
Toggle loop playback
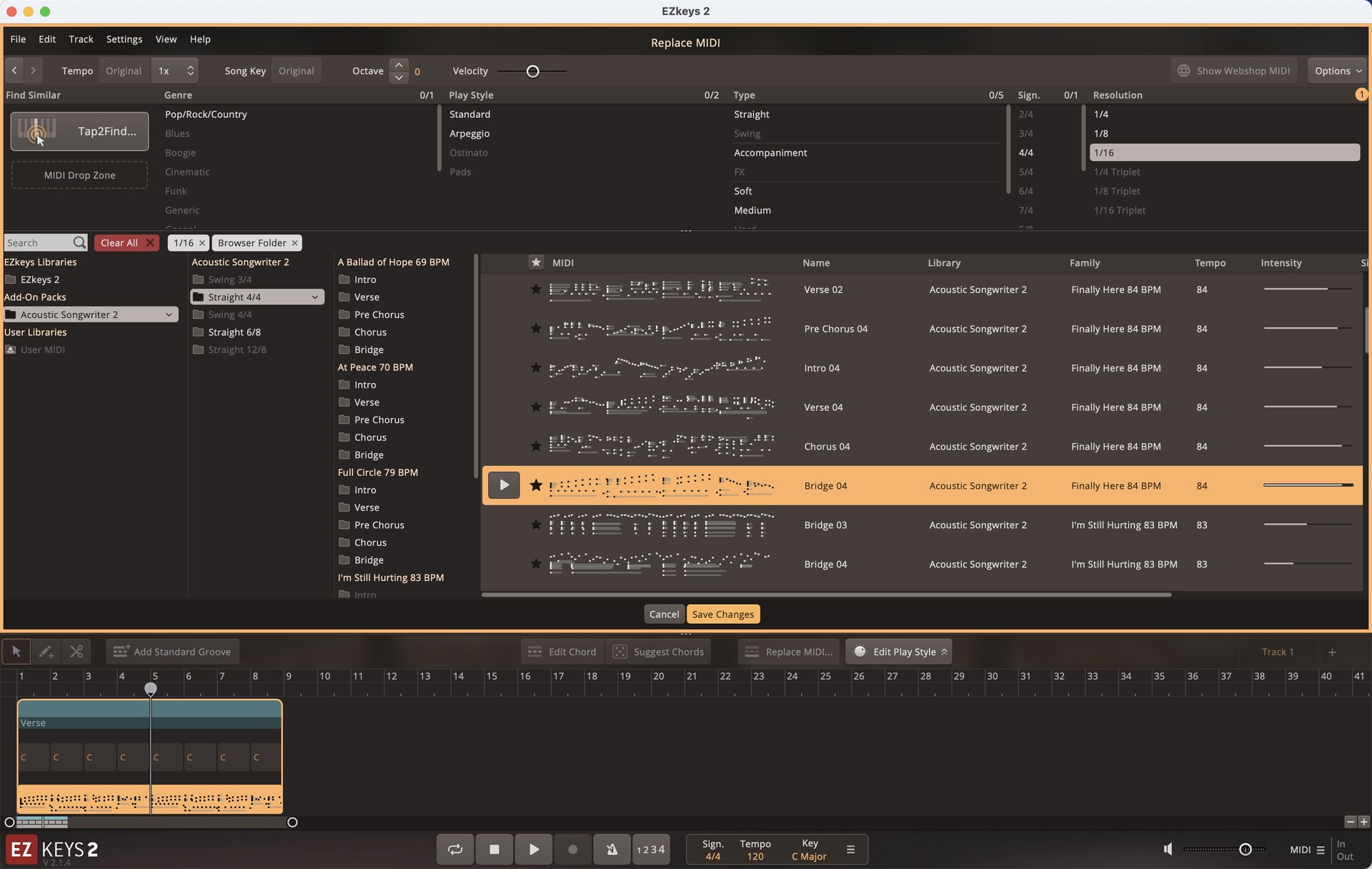(455, 849)
